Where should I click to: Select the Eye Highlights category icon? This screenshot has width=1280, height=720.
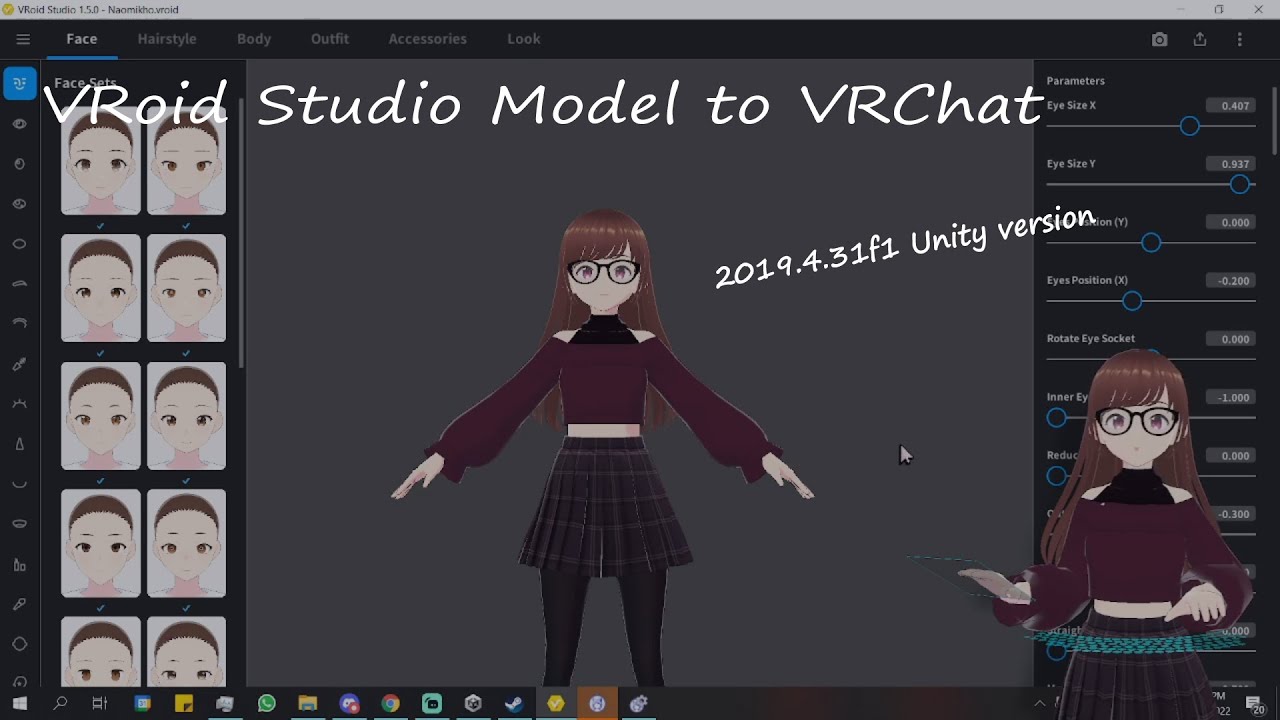click(x=20, y=204)
